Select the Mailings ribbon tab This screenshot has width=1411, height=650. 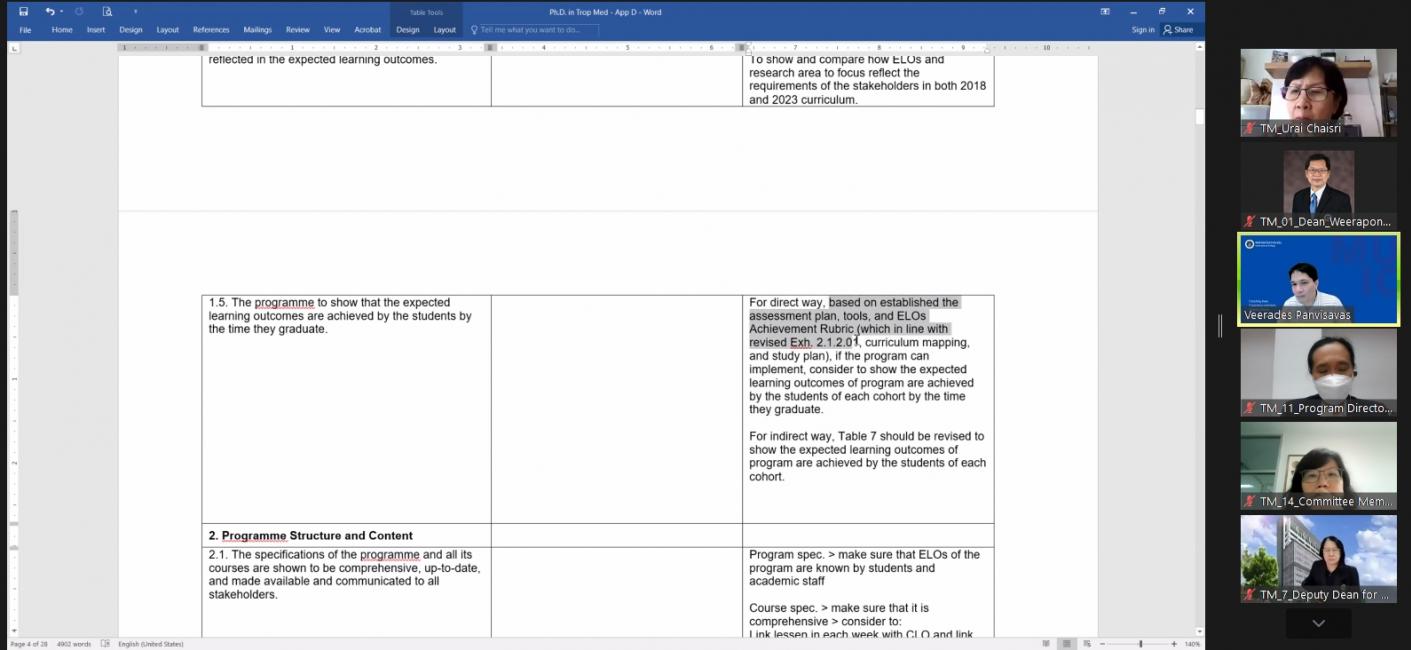(257, 30)
